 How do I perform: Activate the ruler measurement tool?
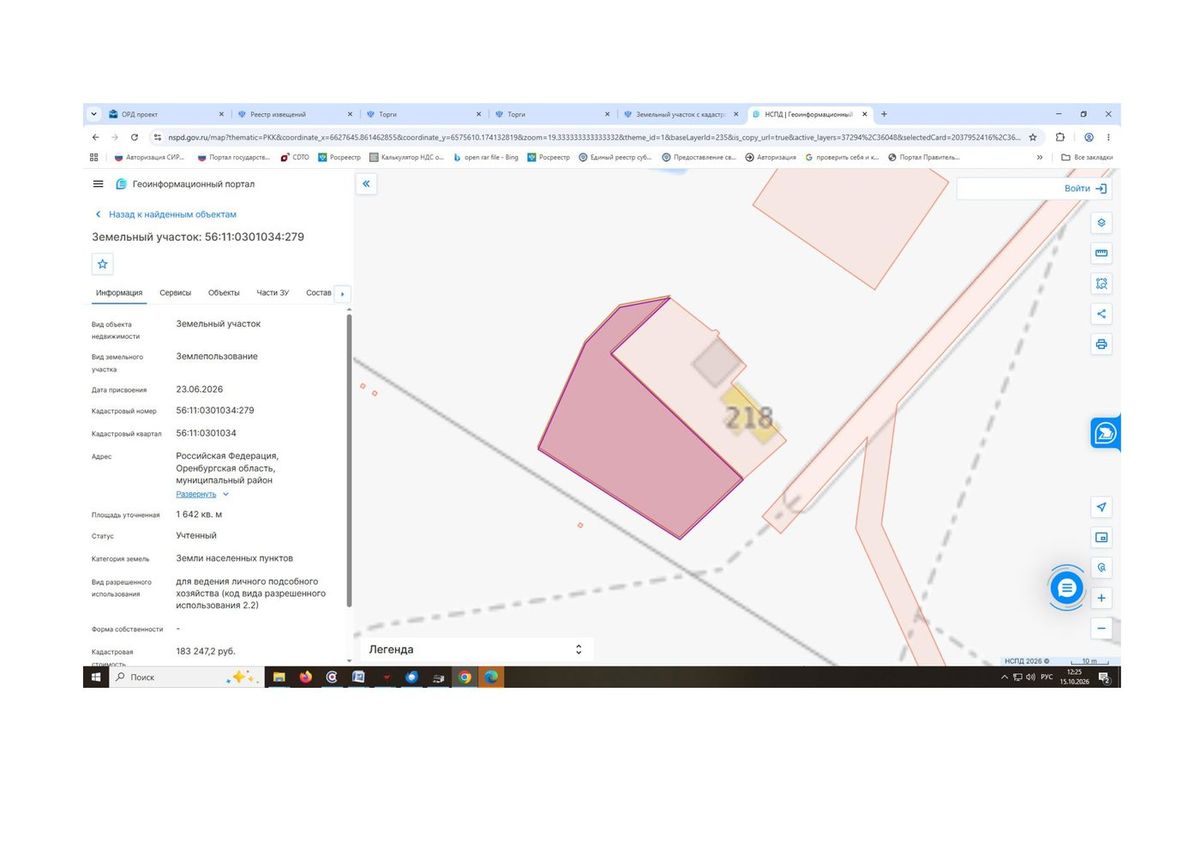tap(1101, 253)
